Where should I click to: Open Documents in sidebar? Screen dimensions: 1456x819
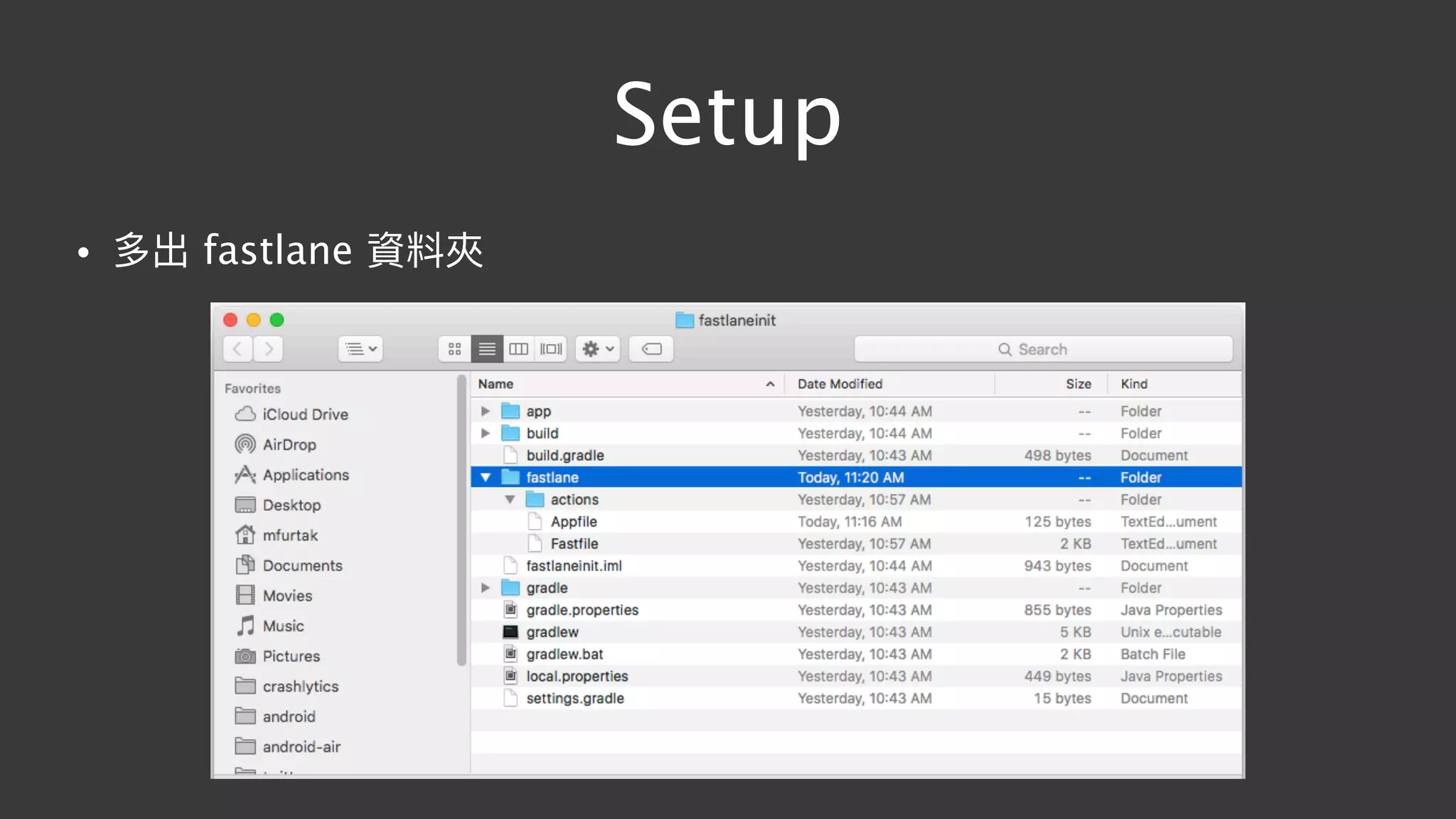pos(289,566)
